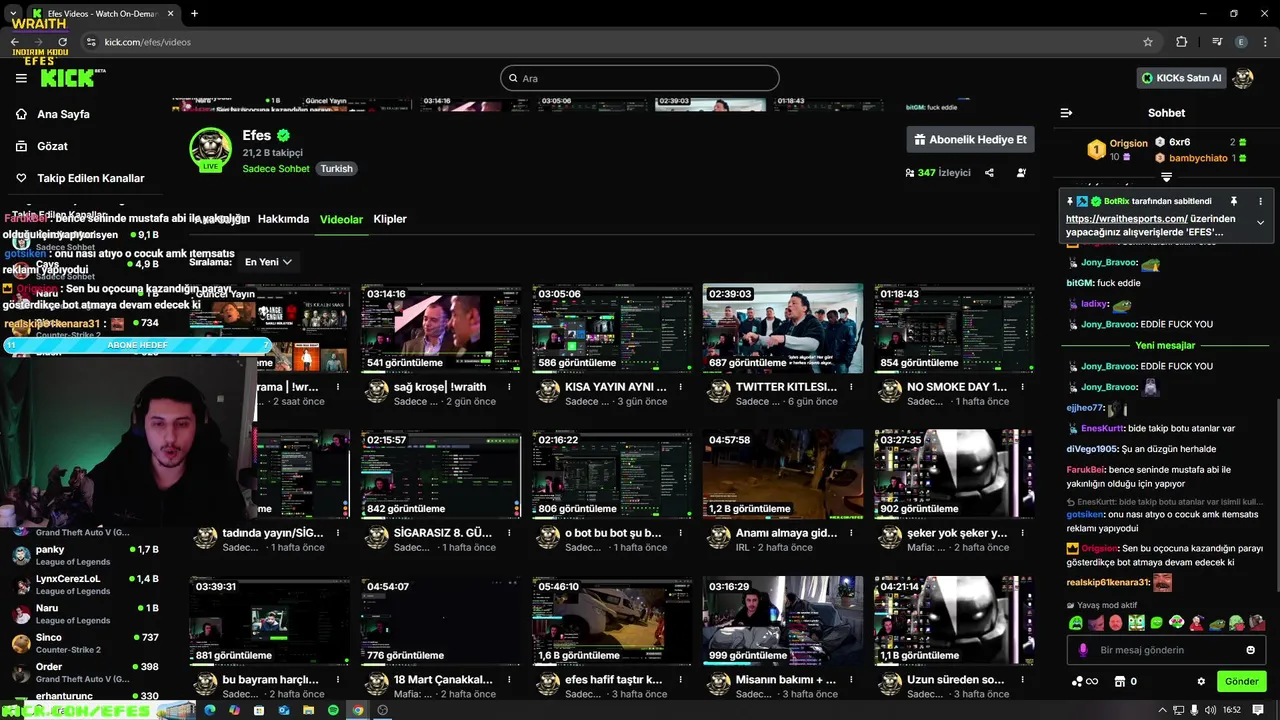
Task: Unpin the BotRix pinned message
Action: point(1234,201)
